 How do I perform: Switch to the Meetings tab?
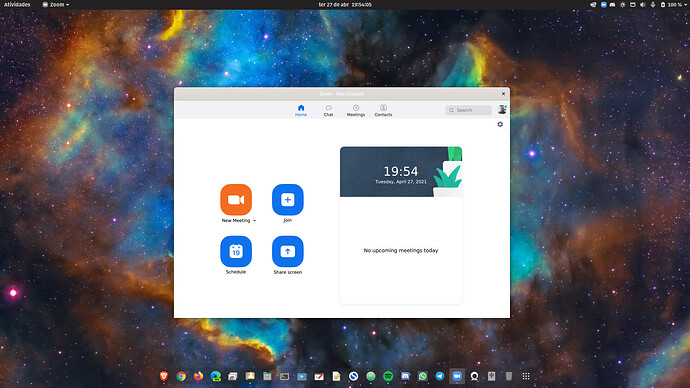click(356, 110)
